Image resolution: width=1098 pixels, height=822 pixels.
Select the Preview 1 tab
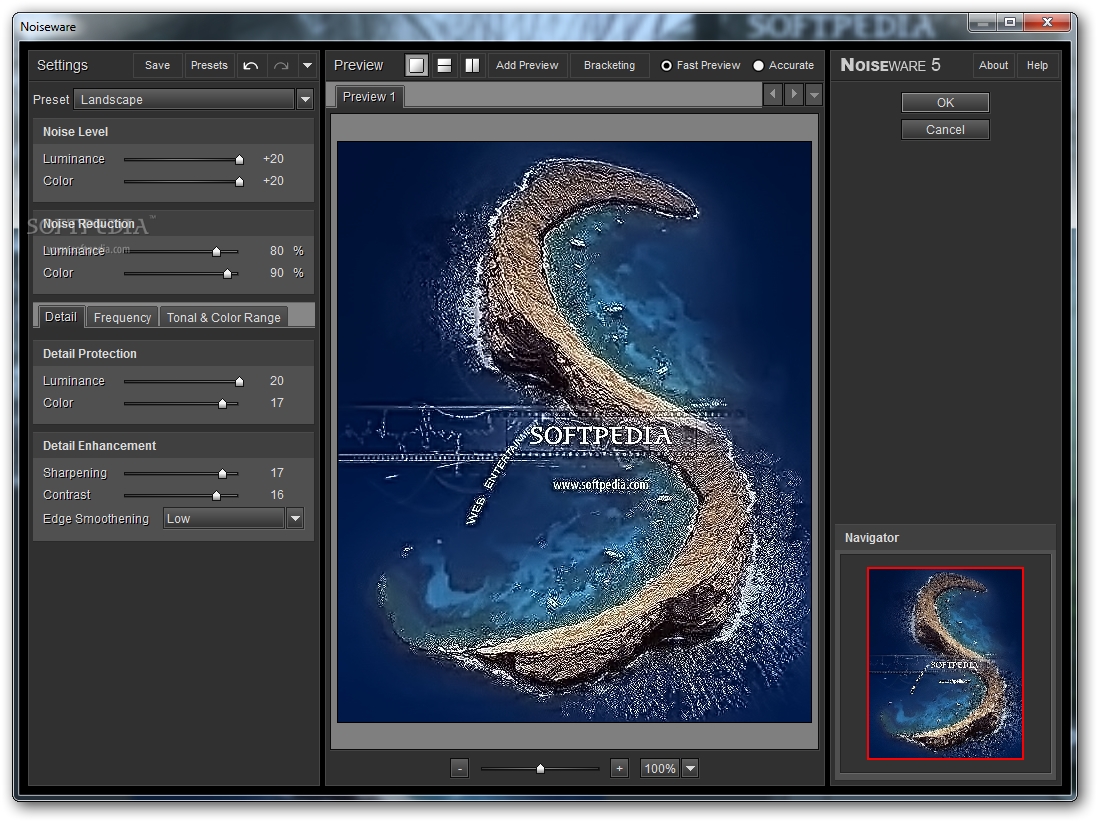(369, 97)
